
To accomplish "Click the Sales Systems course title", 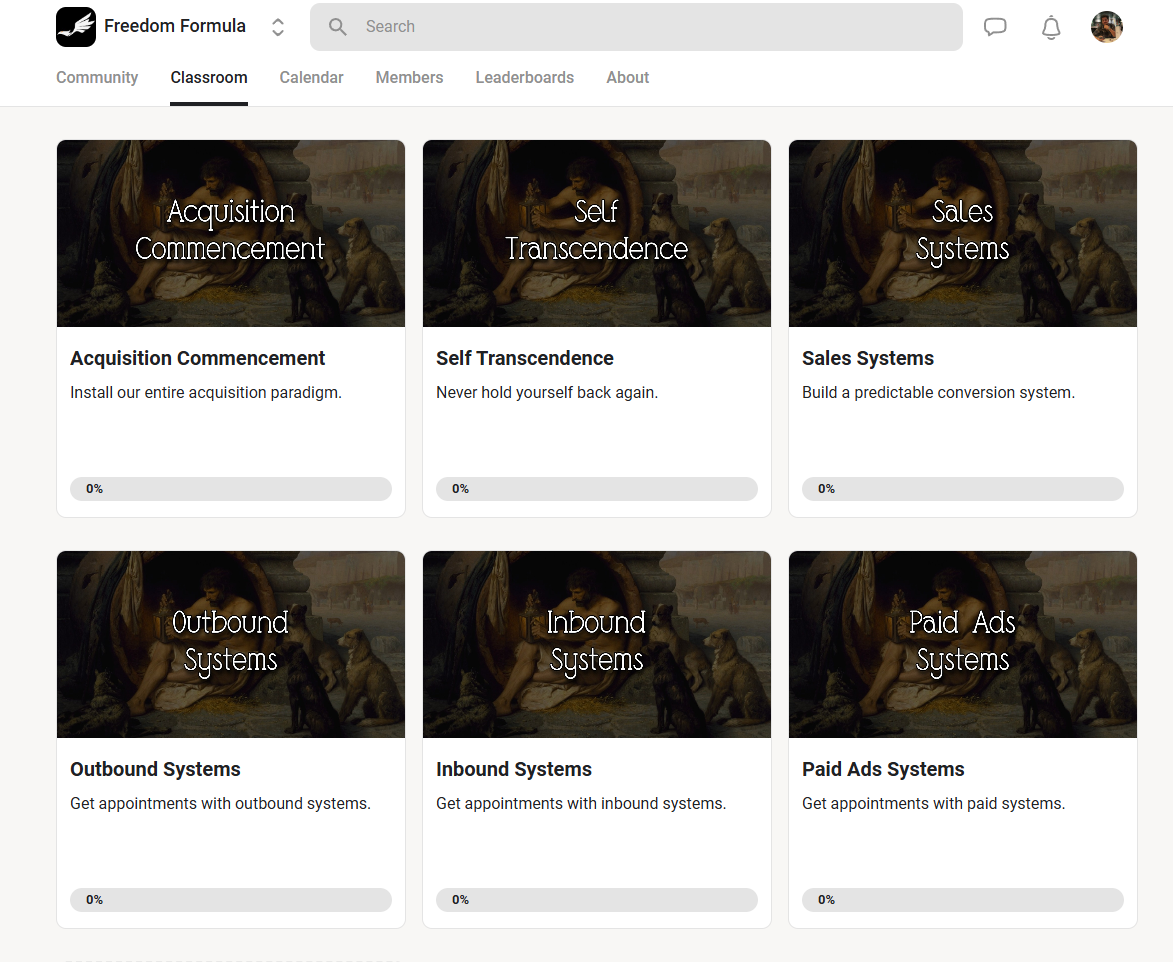I will point(868,358).
